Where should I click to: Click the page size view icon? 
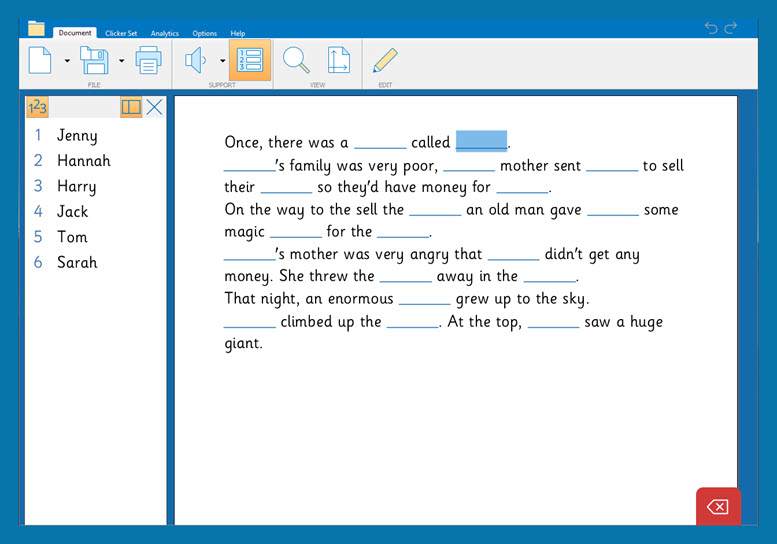pyautogui.click(x=338, y=61)
